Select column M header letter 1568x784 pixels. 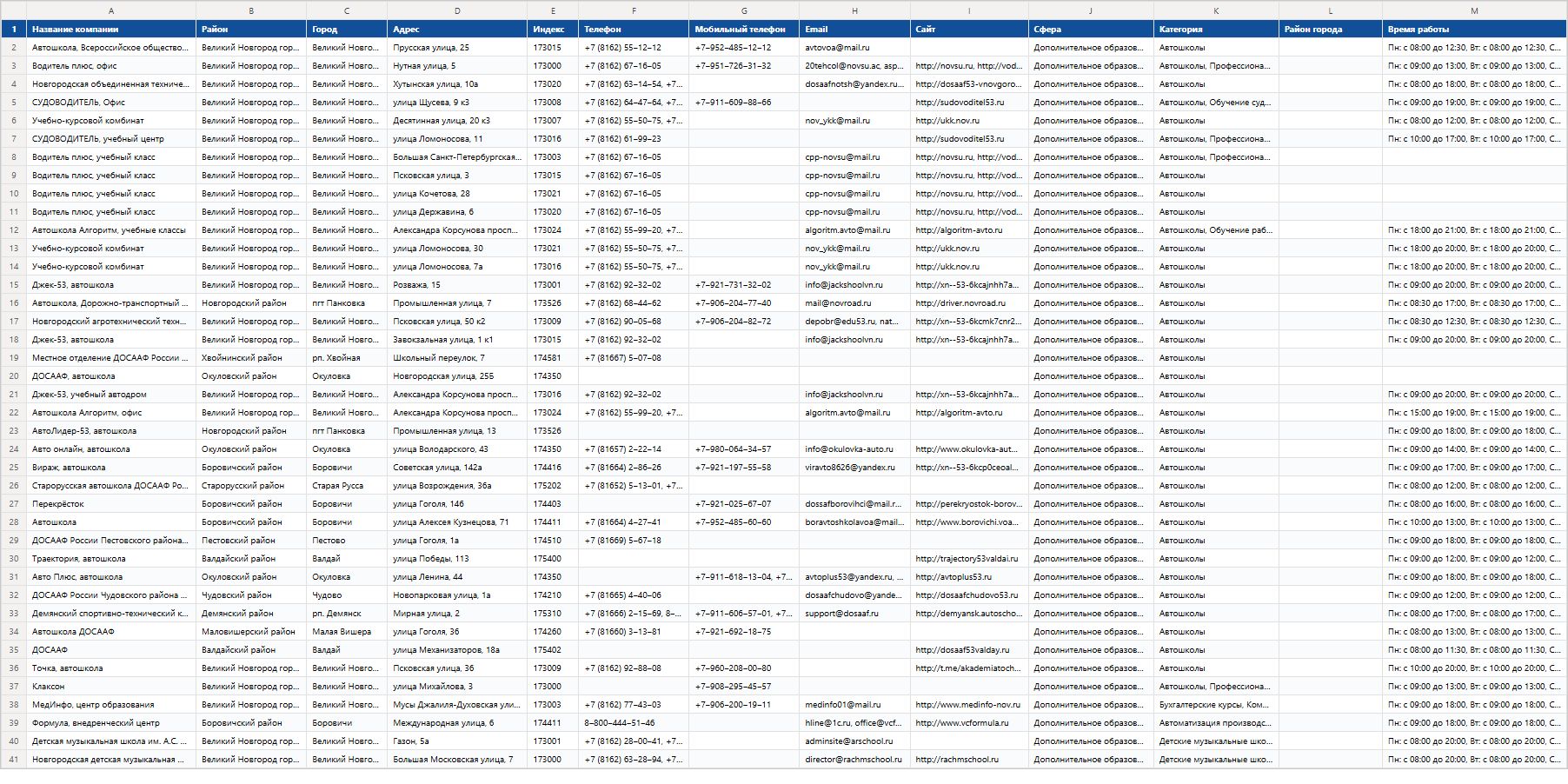pyautogui.click(x=1474, y=10)
